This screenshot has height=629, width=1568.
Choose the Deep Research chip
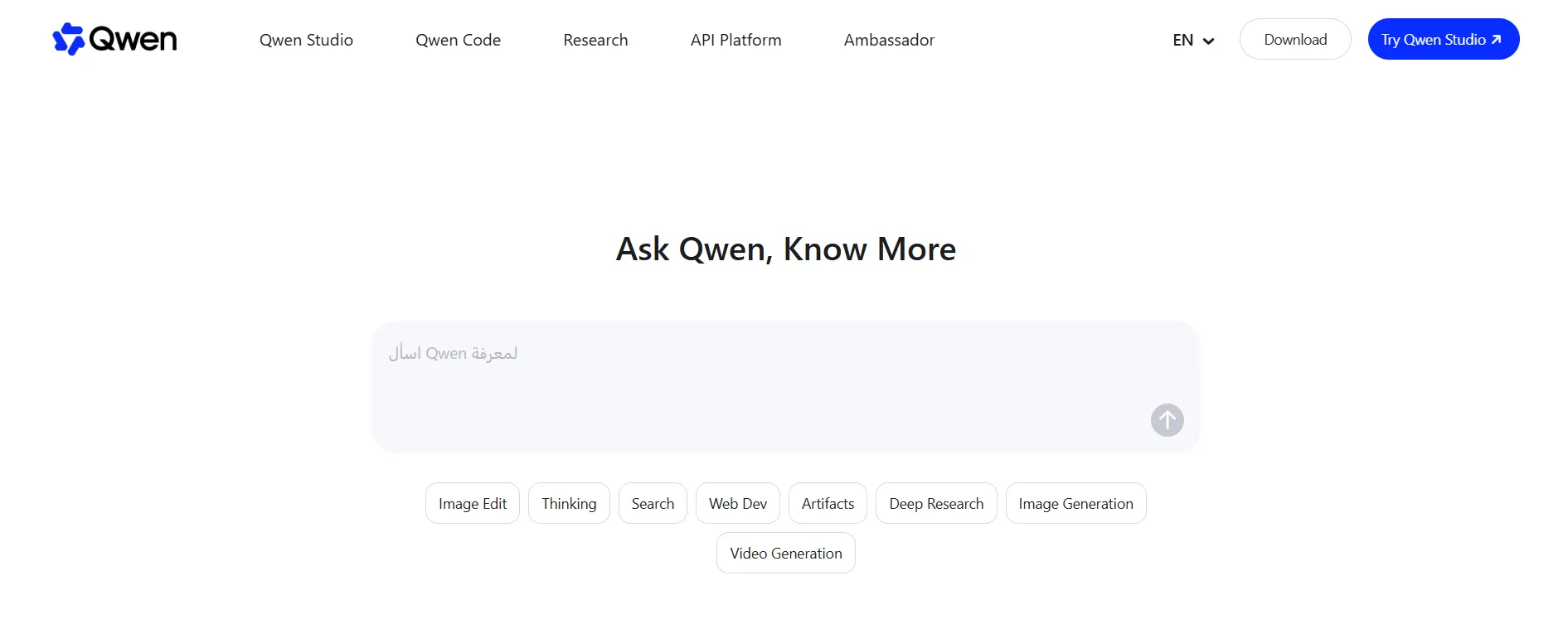click(x=936, y=503)
